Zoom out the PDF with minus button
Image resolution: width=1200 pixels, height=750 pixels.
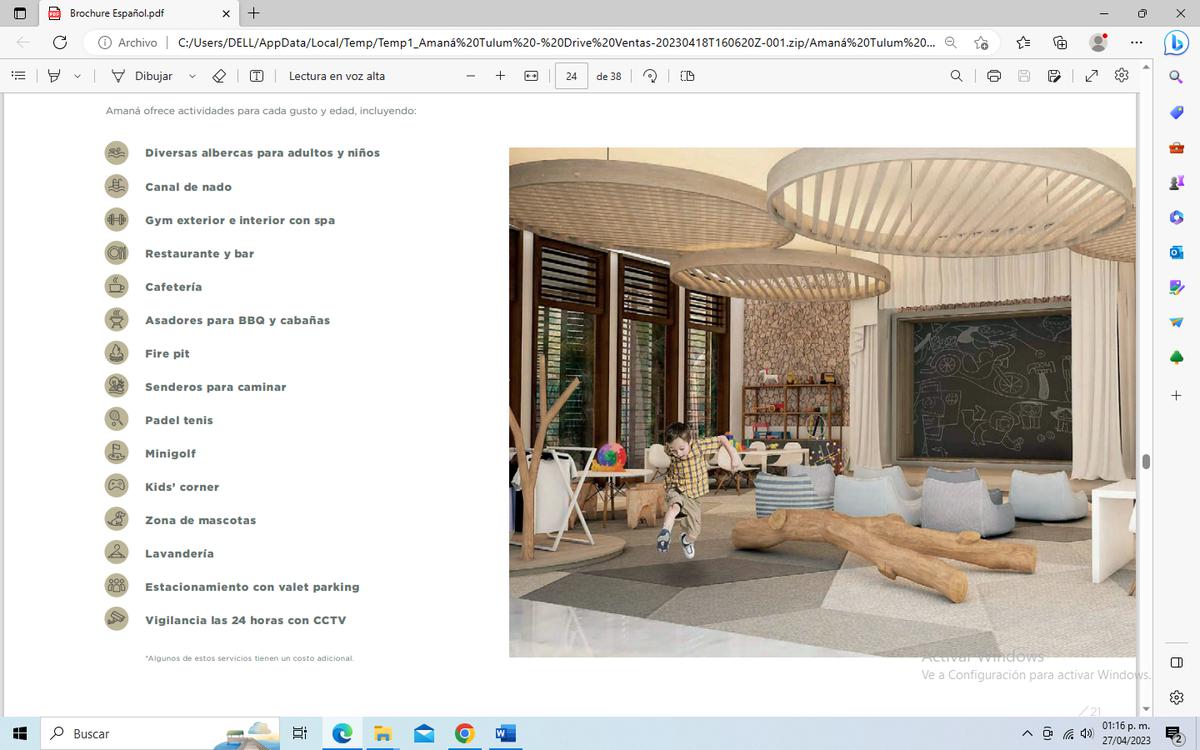coord(471,76)
